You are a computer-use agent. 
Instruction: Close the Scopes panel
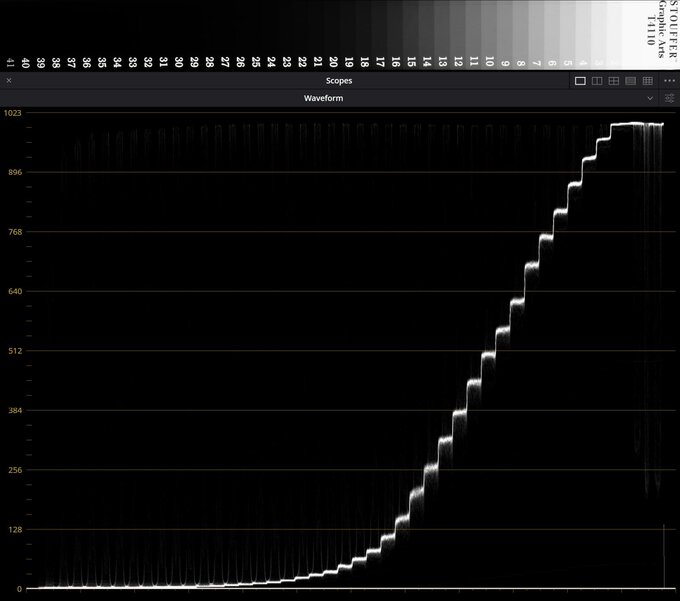coord(9,81)
